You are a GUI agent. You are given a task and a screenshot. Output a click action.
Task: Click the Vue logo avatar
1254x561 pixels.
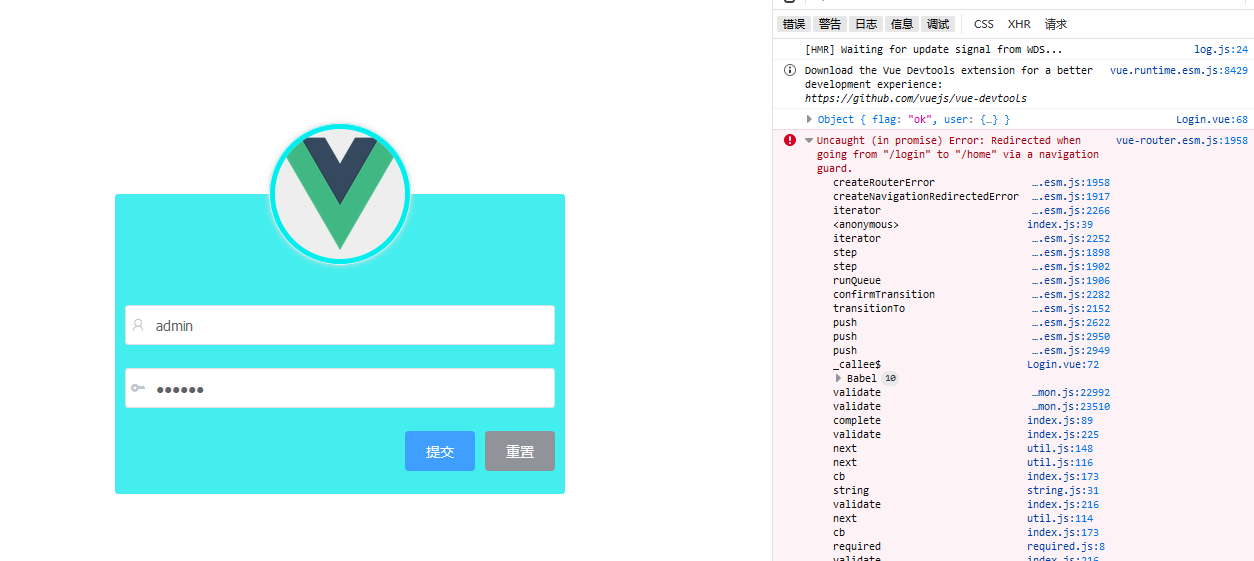[x=340, y=194]
